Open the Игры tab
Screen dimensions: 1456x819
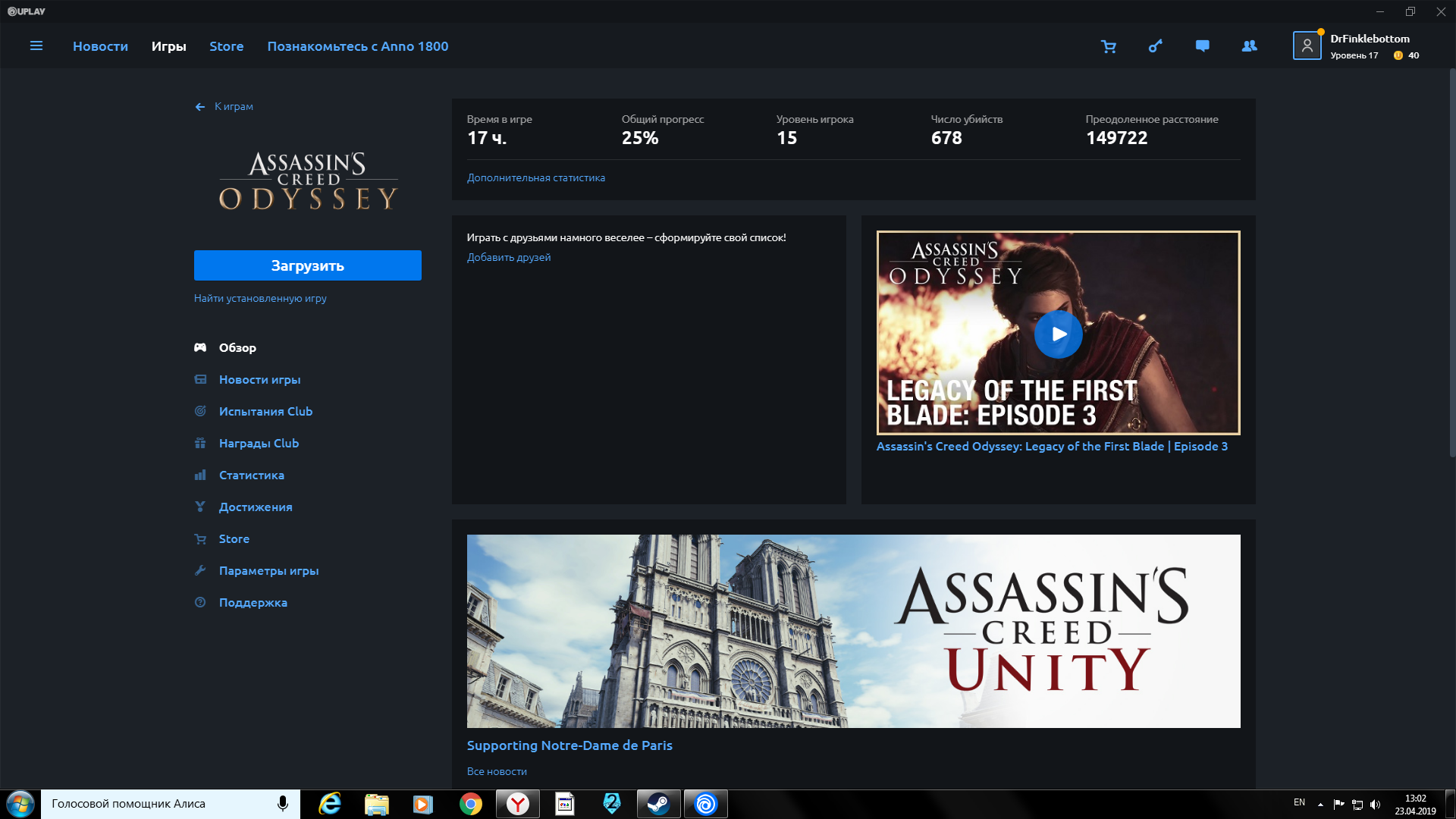[x=168, y=46]
